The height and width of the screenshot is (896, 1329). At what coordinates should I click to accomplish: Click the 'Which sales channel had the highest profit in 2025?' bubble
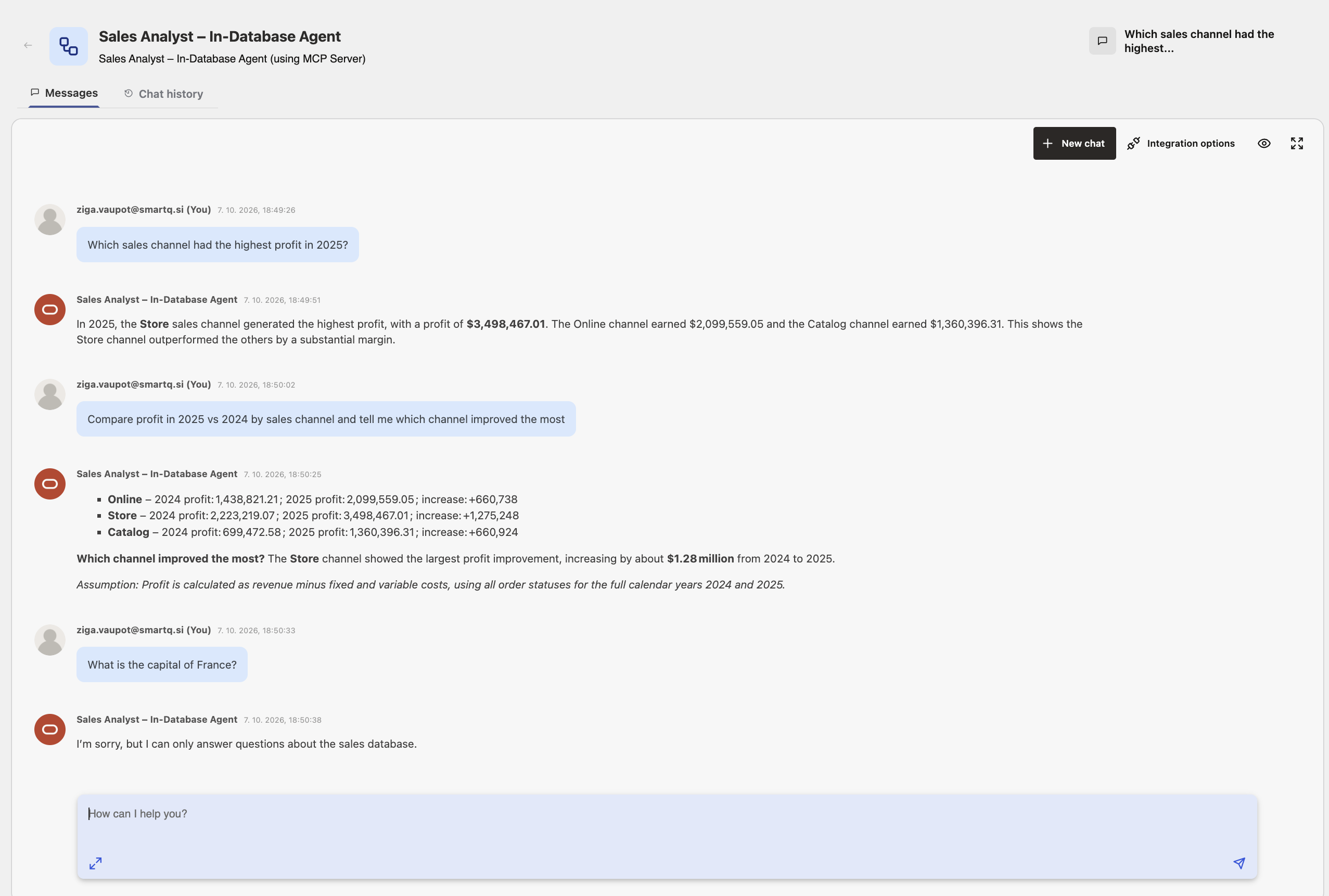(218, 245)
